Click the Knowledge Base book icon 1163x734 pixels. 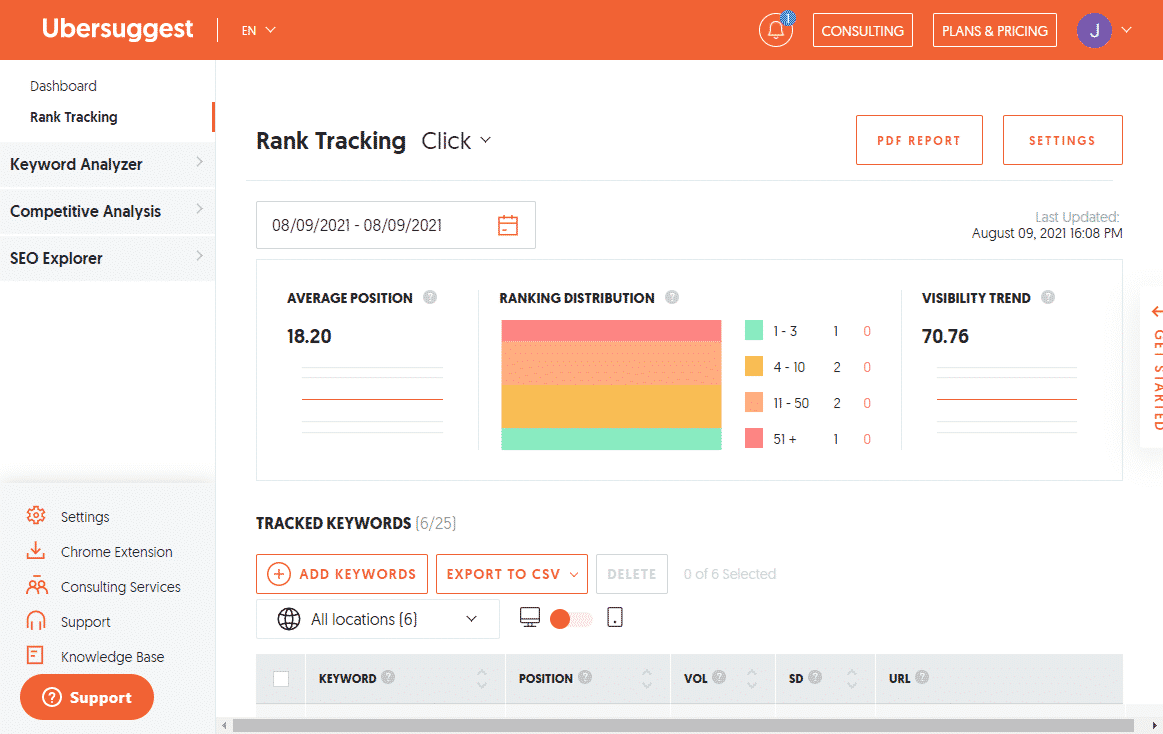(35, 655)
